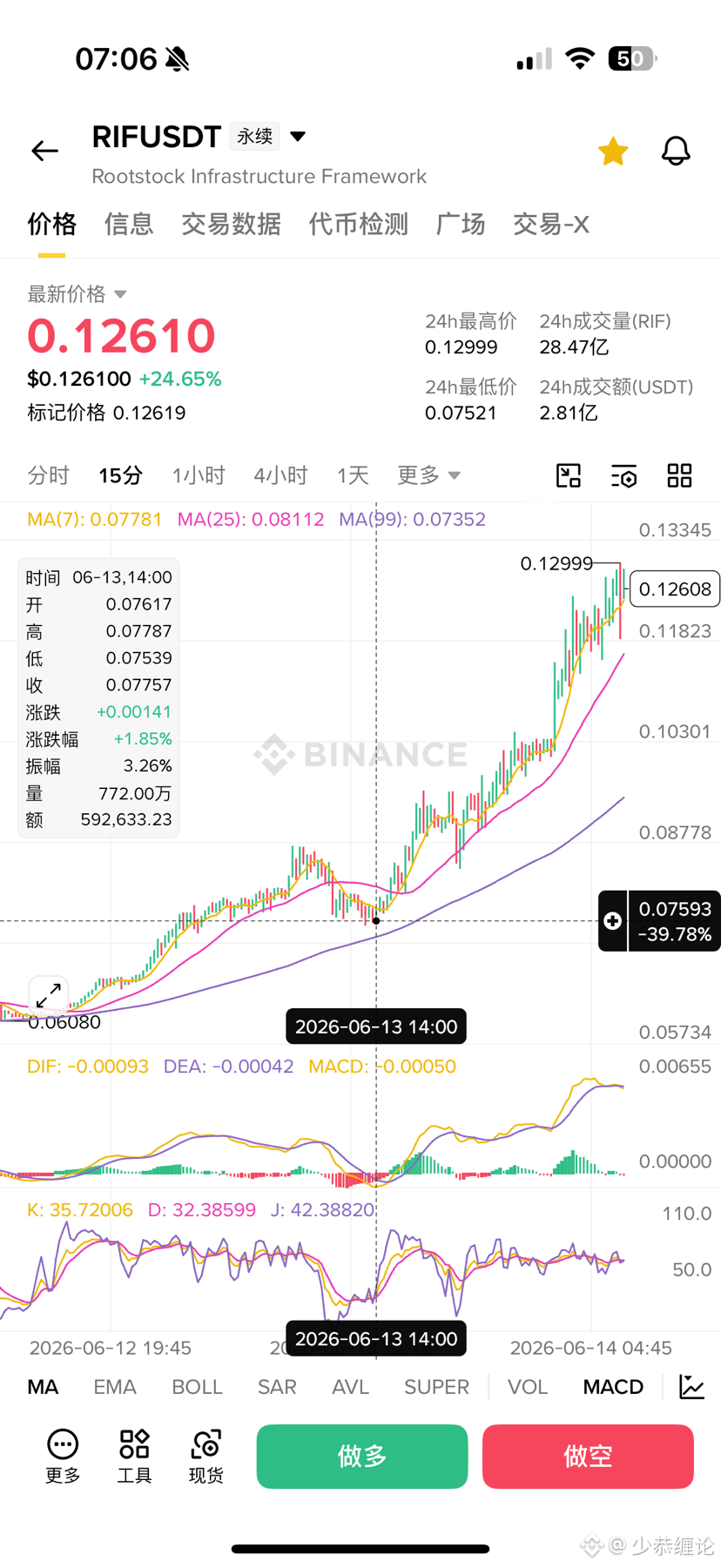Expand chart to fullscreen with arrows icon

[49, 995]
